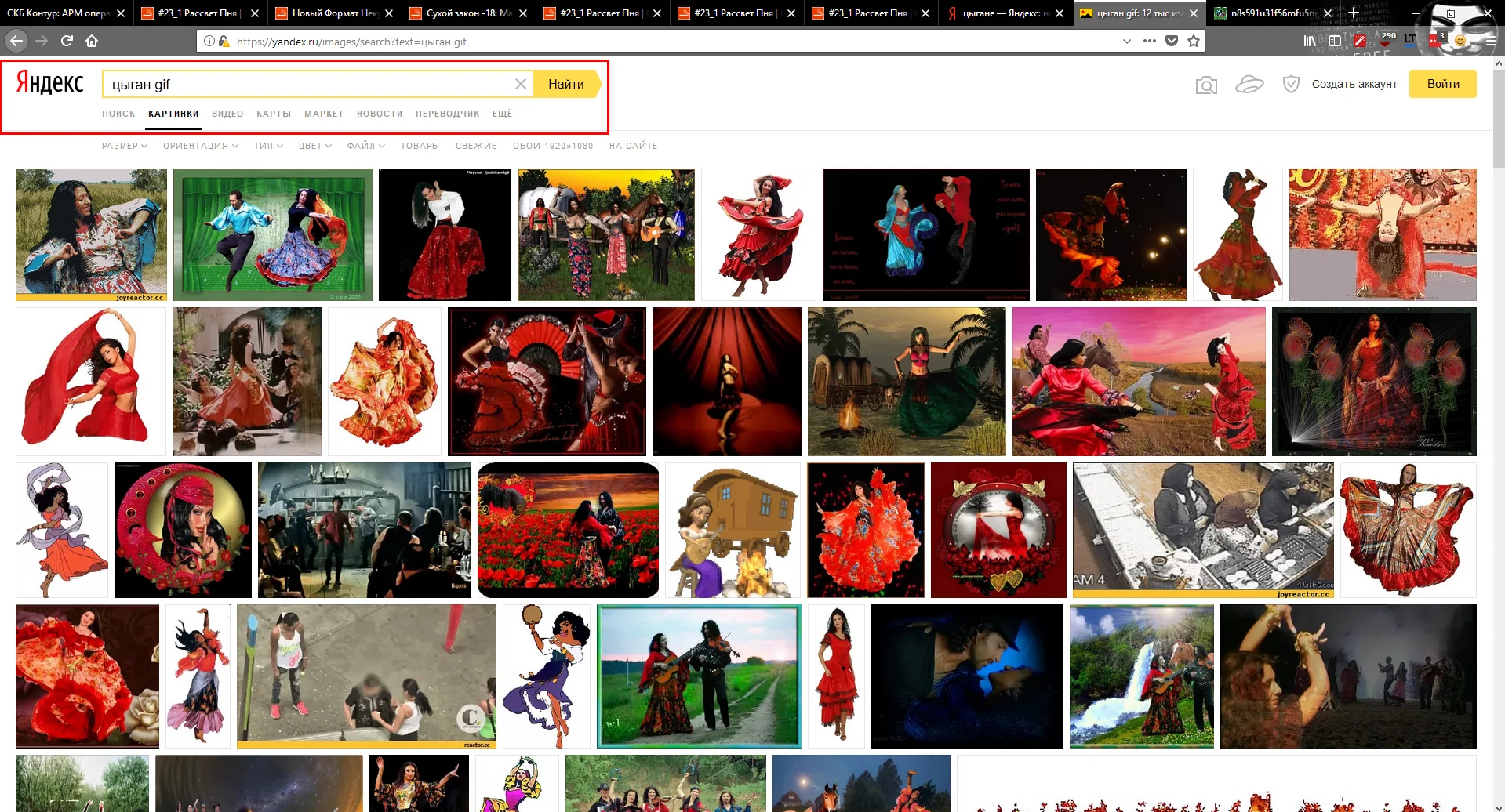The height and width of the screenshot is (812, 1505).
Task: Expand the Файл filter
Action: tap(366, 146)
